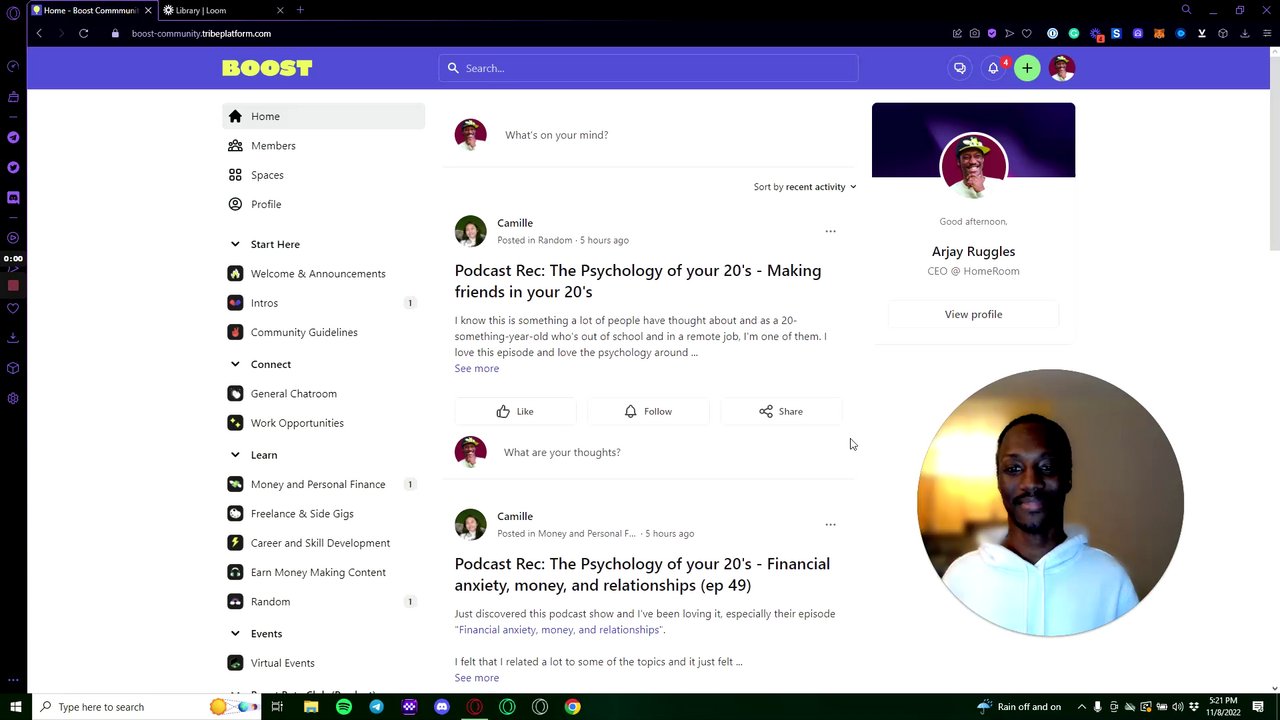
Task: Open Profile page in sidebar
Action: 323,204
